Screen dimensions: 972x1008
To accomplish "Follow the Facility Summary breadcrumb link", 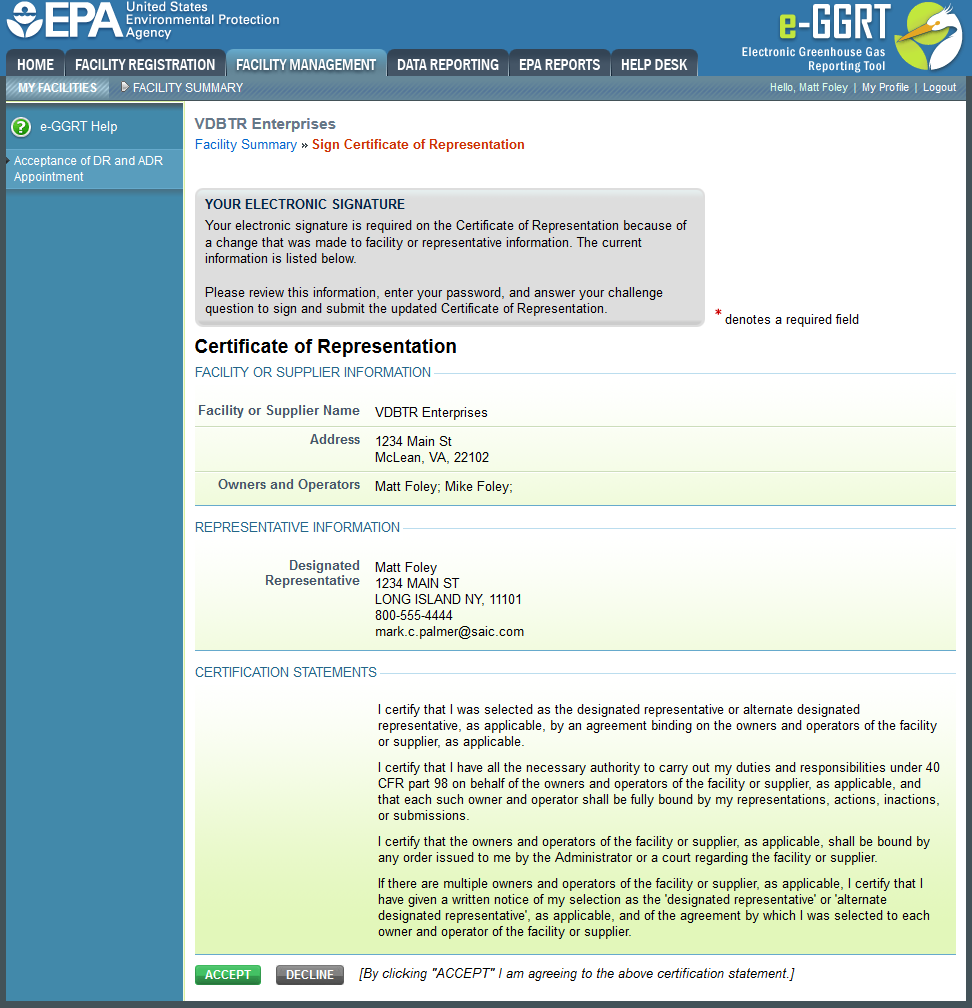I will [x=246, y=145].
